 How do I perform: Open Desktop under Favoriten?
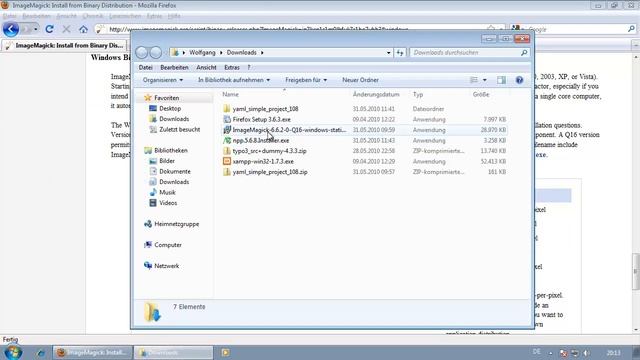pyautogui.click(x=170, y=109)
